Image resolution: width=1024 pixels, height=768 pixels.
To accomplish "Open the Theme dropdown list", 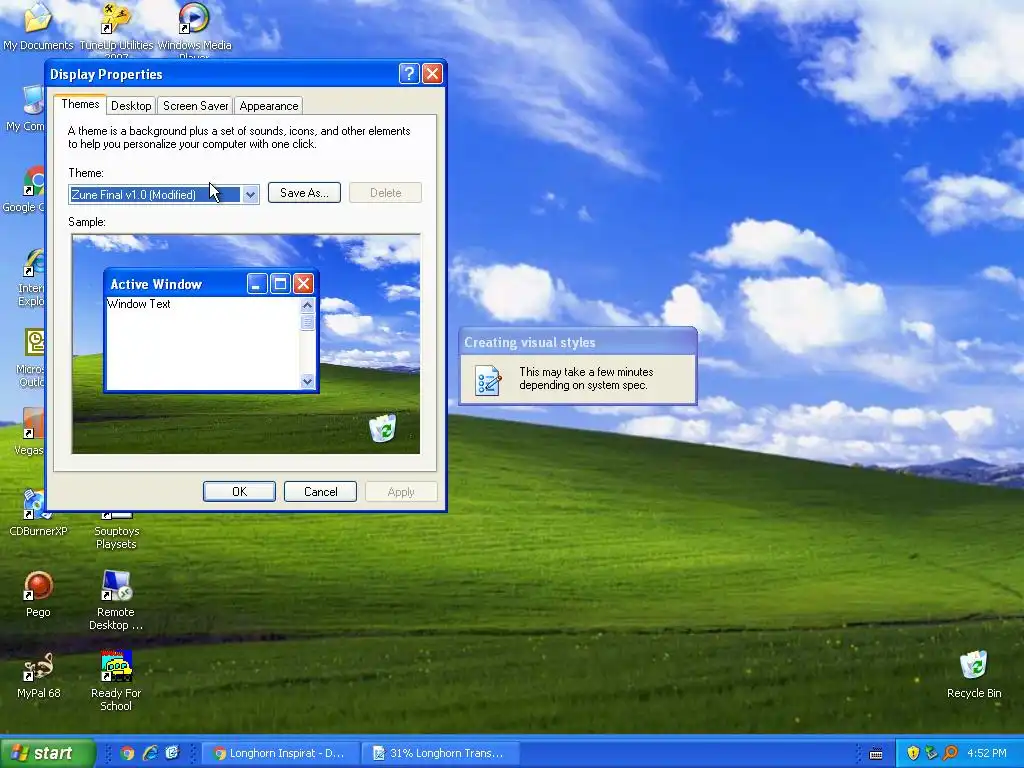I will tap(164, 195).
